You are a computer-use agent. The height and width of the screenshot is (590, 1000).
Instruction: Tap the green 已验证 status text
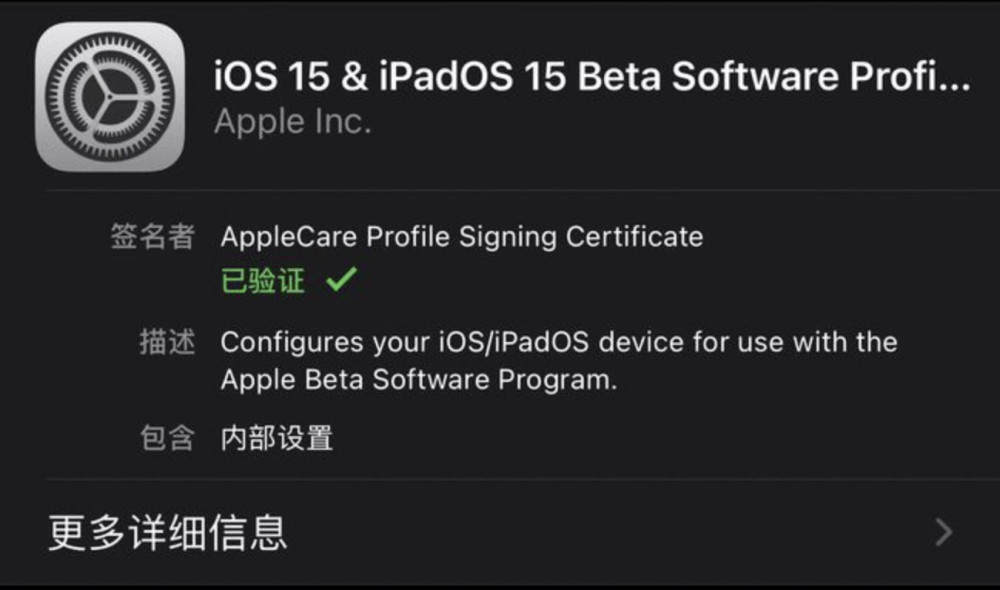click(x=262, y=281)
